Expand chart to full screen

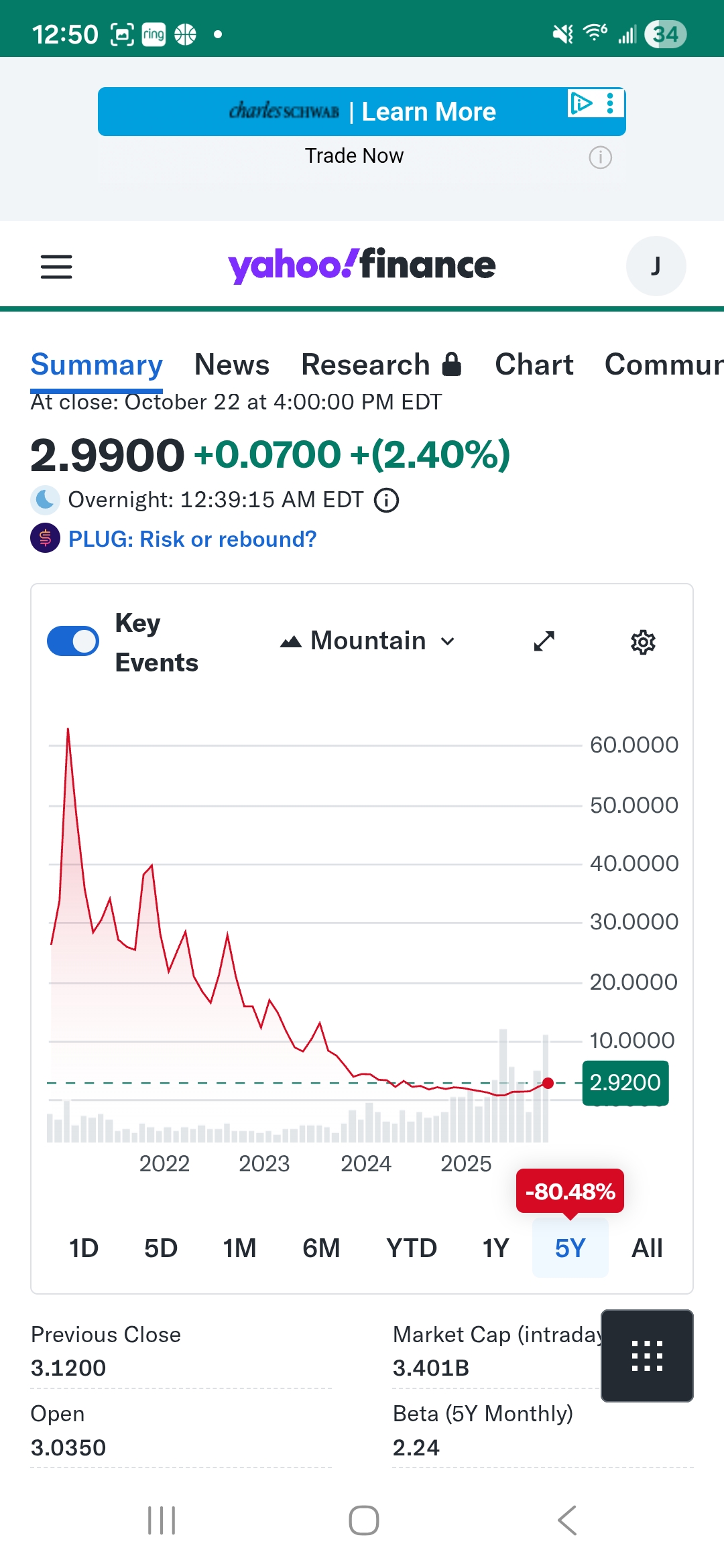(x=544, y=641)
